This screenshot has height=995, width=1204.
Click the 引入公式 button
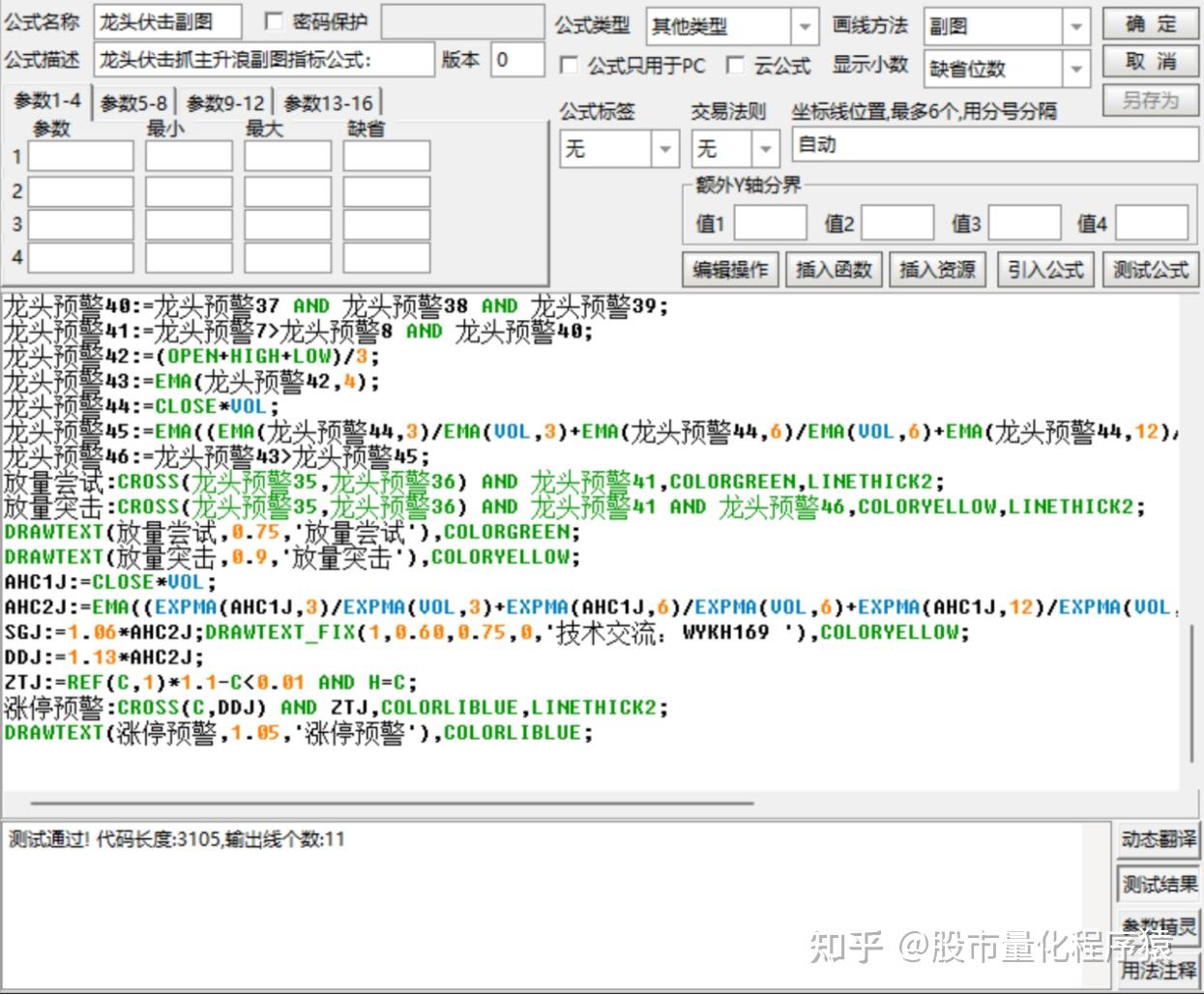click(x=1045, y=270)
